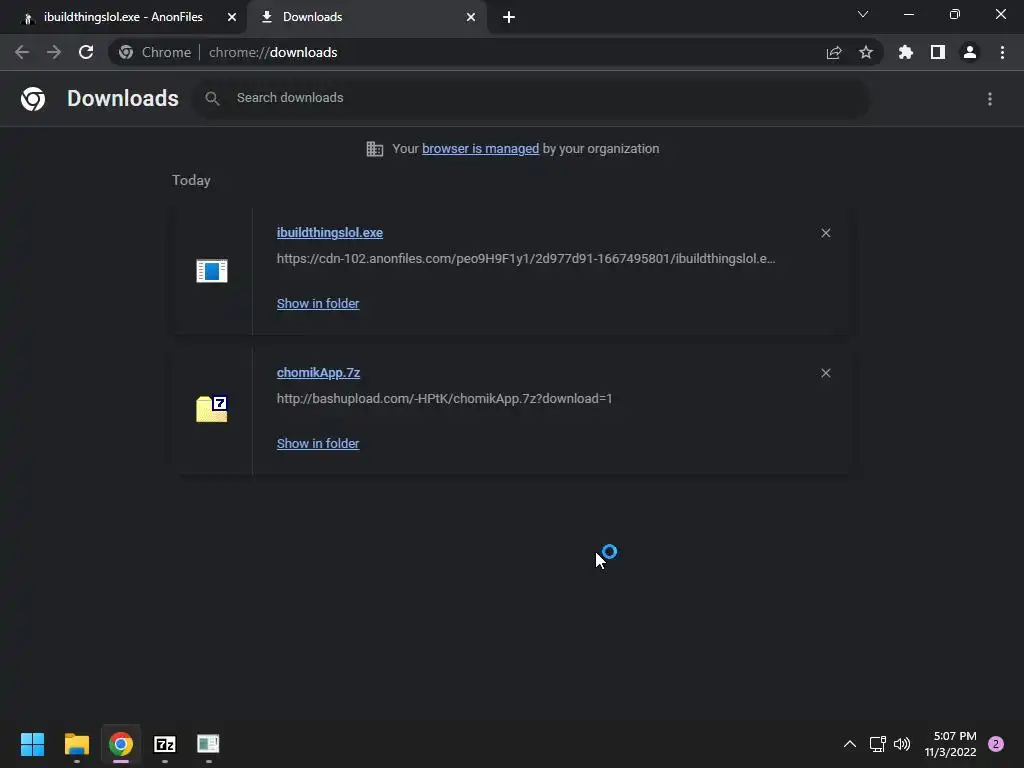Viewport: 1024px width, 768px height.
Task: Click the anonfiles.com source URL text
Action: [x=526, y=259]
